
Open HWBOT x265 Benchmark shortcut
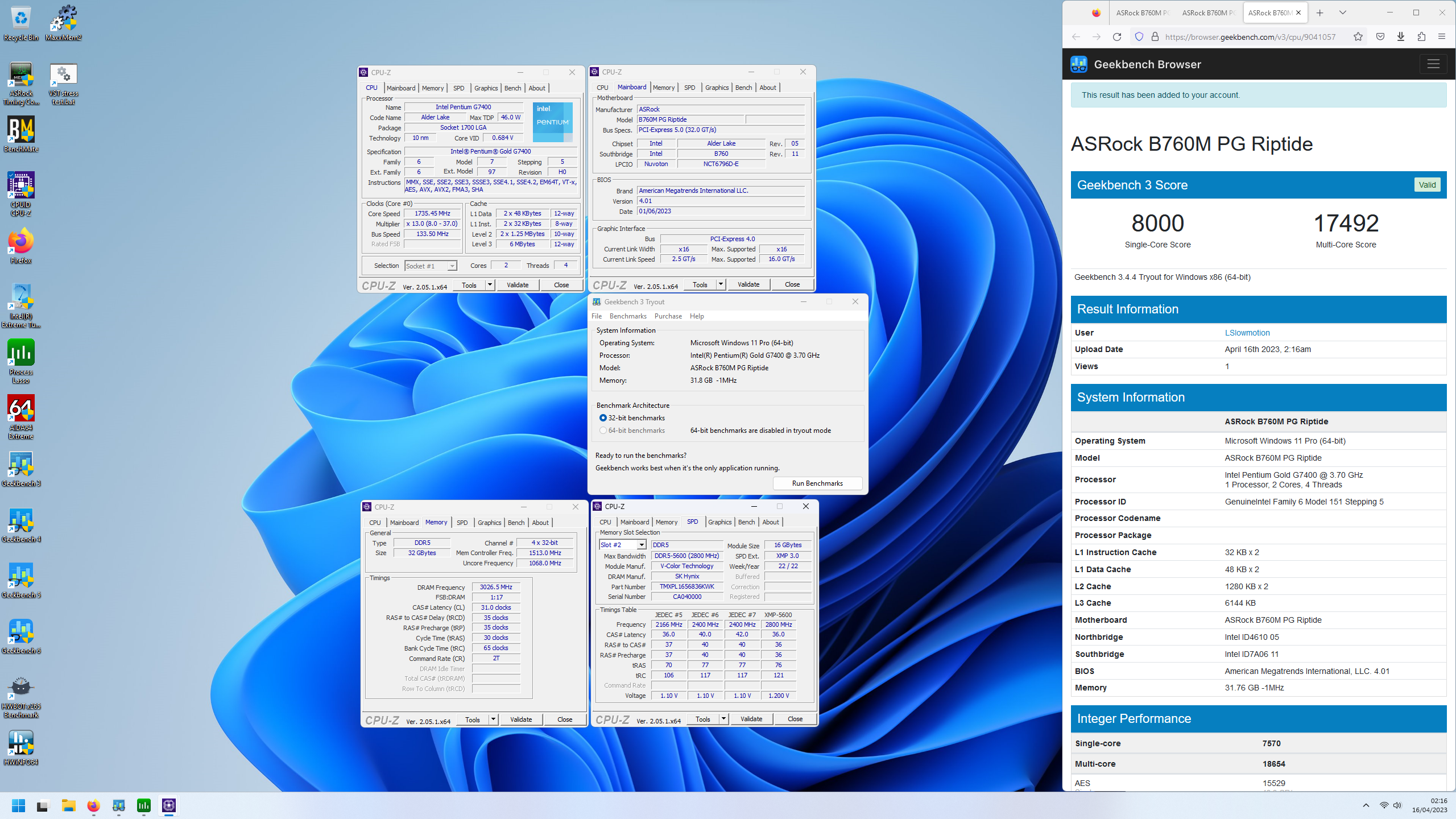point(21,696)
